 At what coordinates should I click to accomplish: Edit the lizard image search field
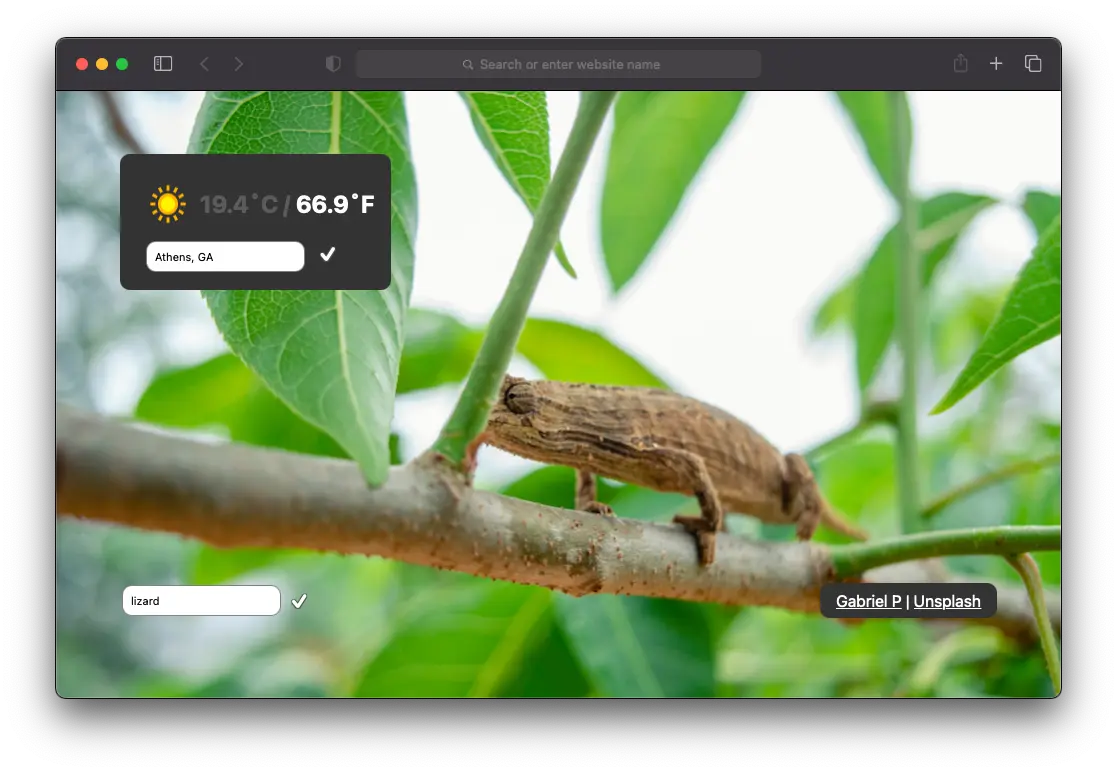202,600
